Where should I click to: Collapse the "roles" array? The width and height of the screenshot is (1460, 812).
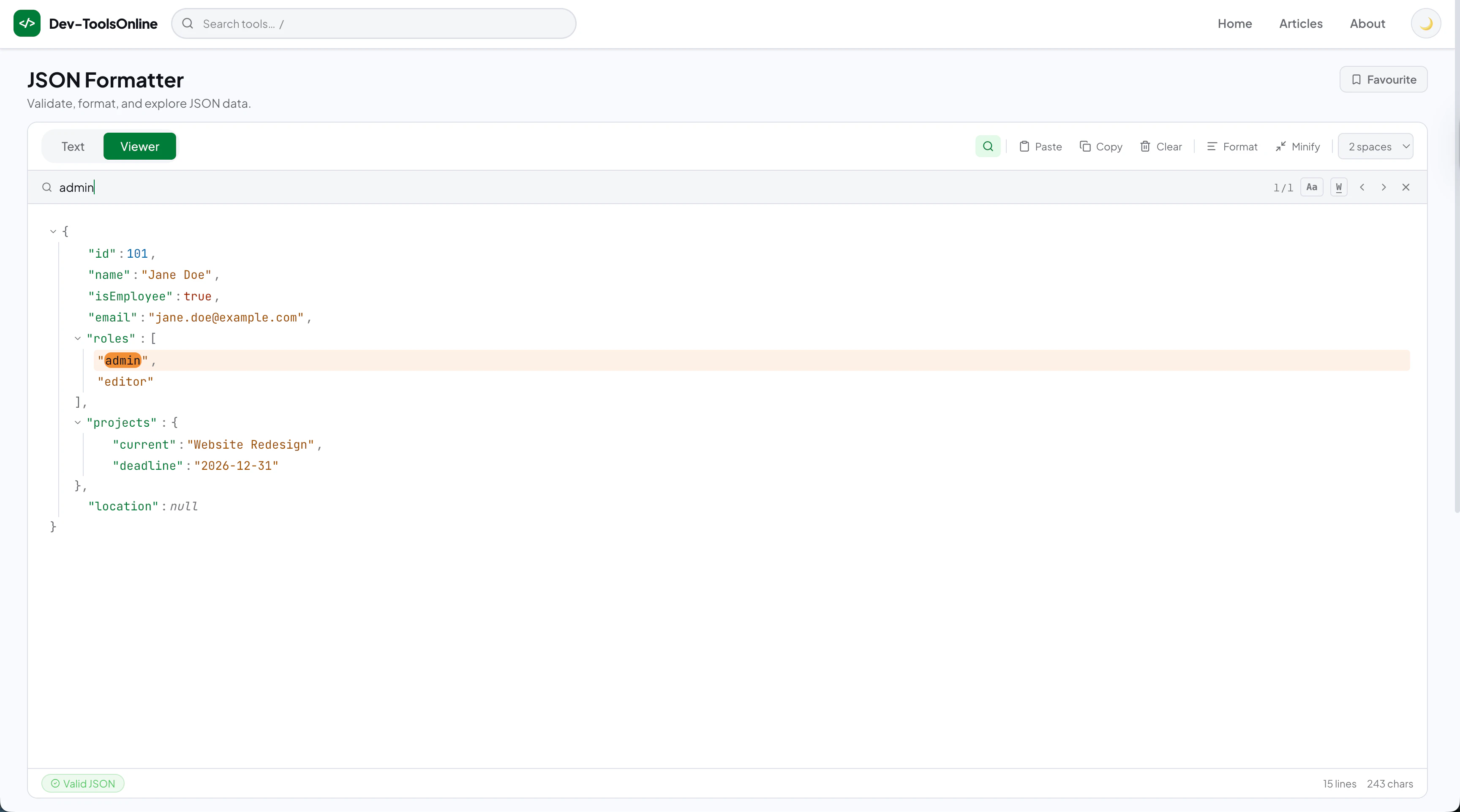pos(78,338)
